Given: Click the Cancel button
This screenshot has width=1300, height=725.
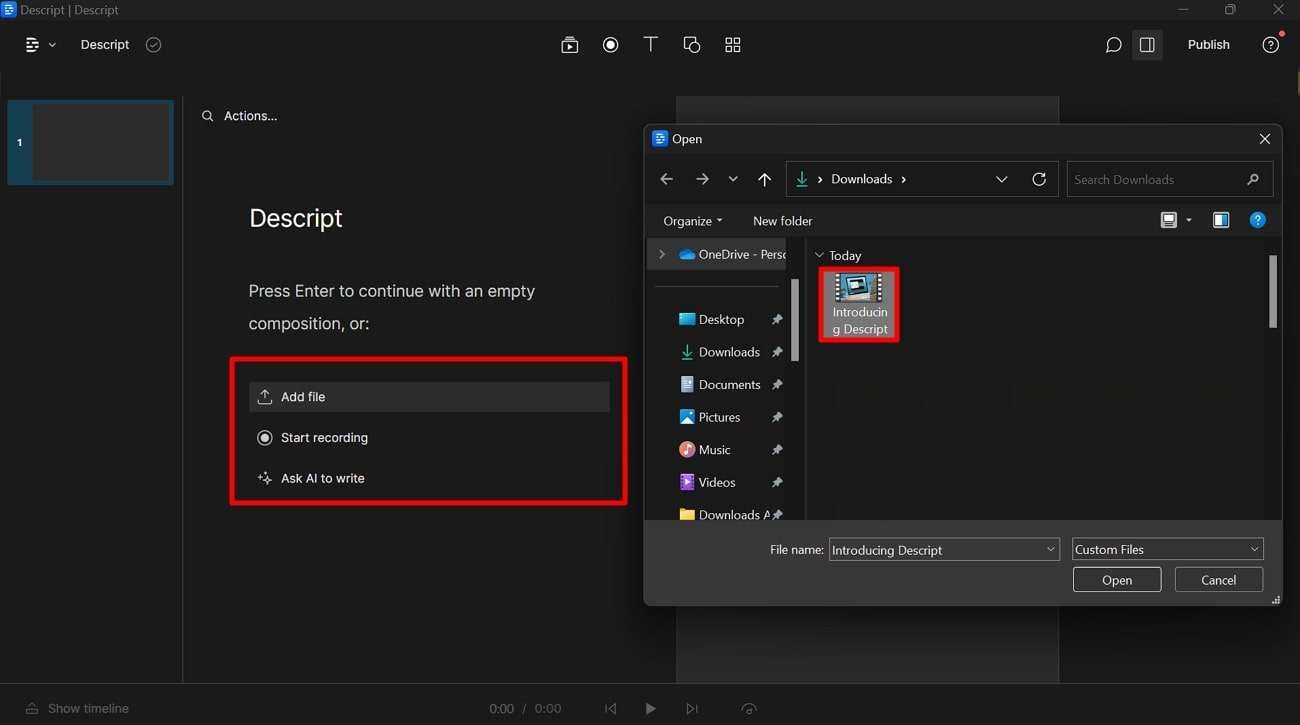Looking at the screenshot, I should pos(1218,580).
